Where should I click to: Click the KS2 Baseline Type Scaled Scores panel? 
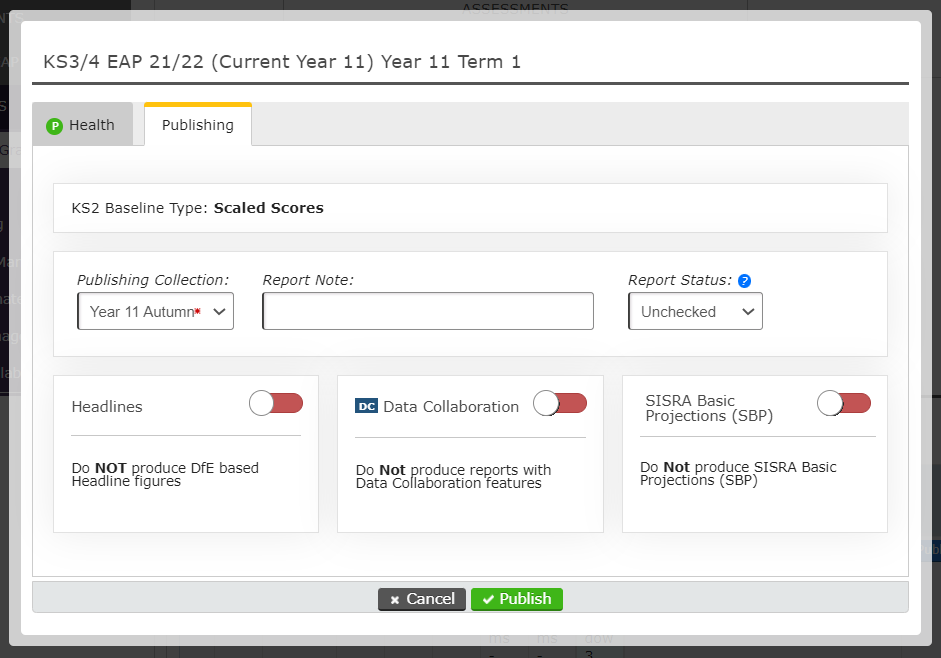click(470, 208)
